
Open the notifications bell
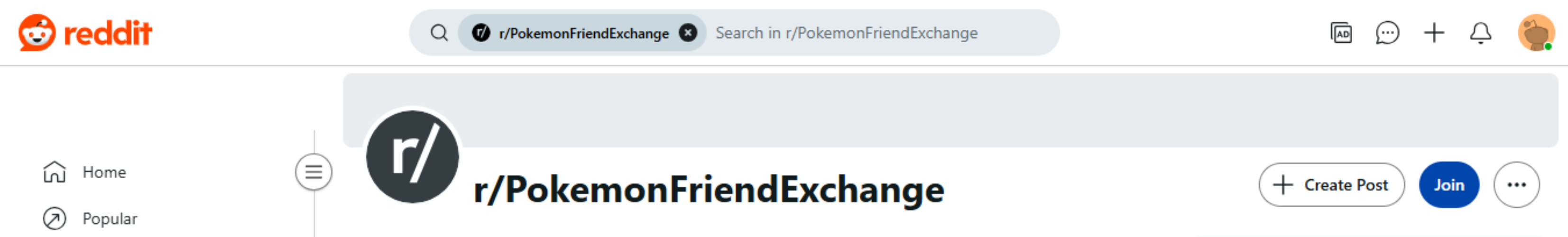point(1480,33)
